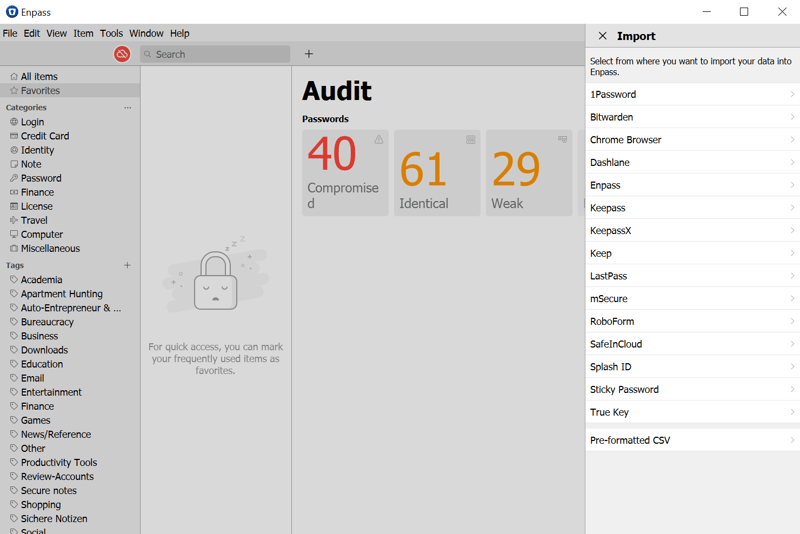Click the Miscellaneous category icon
Image resolution: width=800 pixels, height=534 pixels.
pyautogui.click(x=14, y=248)
